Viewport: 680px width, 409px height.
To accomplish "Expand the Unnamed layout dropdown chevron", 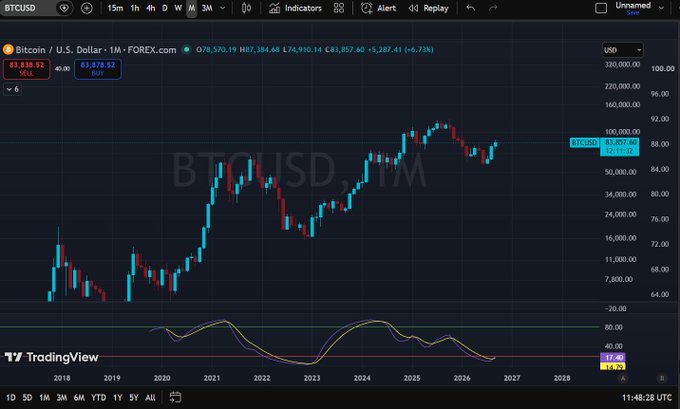I will click(662, 8).
